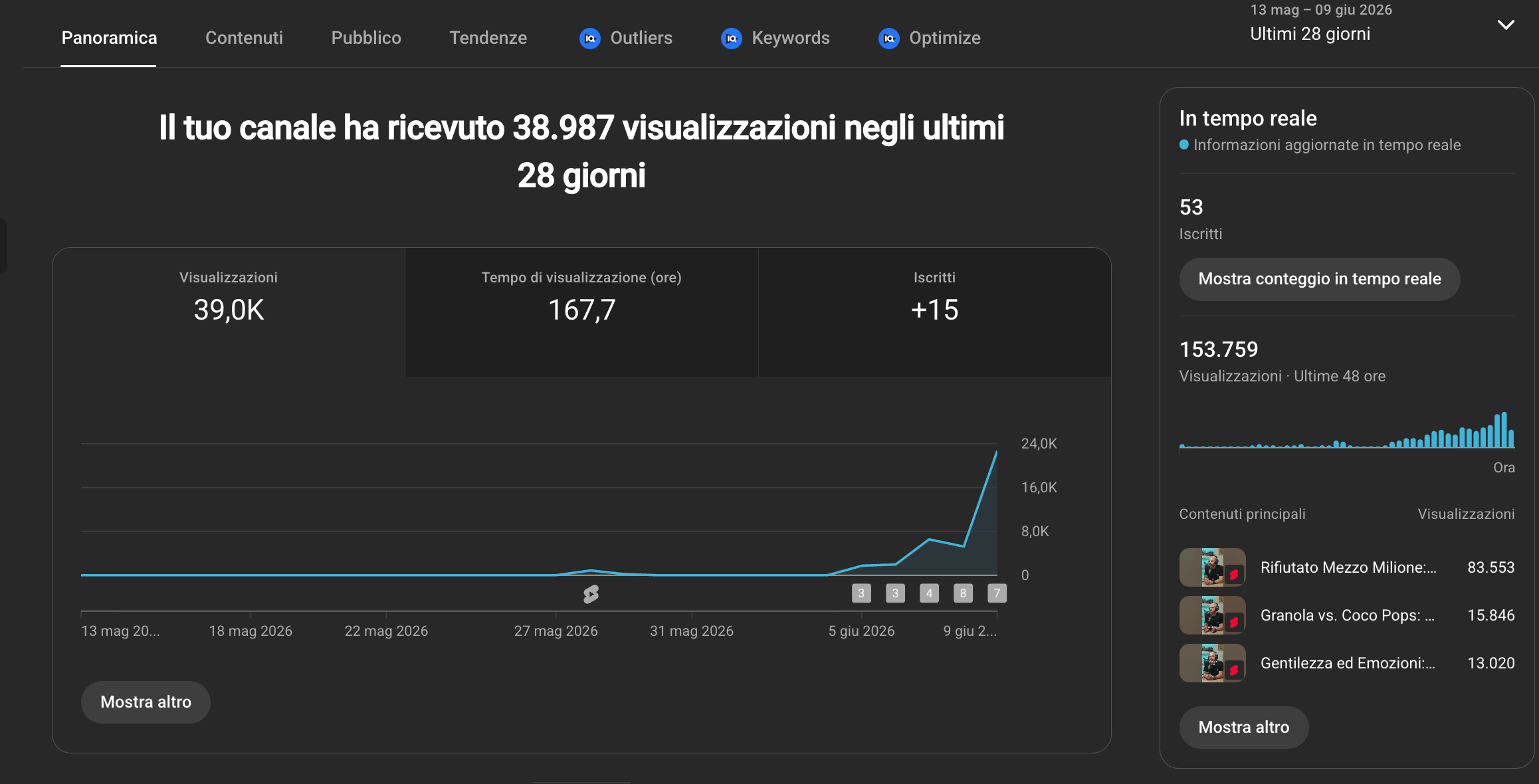1539x784 pixels.
Task: Click the 13.020 views value
Action: point(1490,663)
